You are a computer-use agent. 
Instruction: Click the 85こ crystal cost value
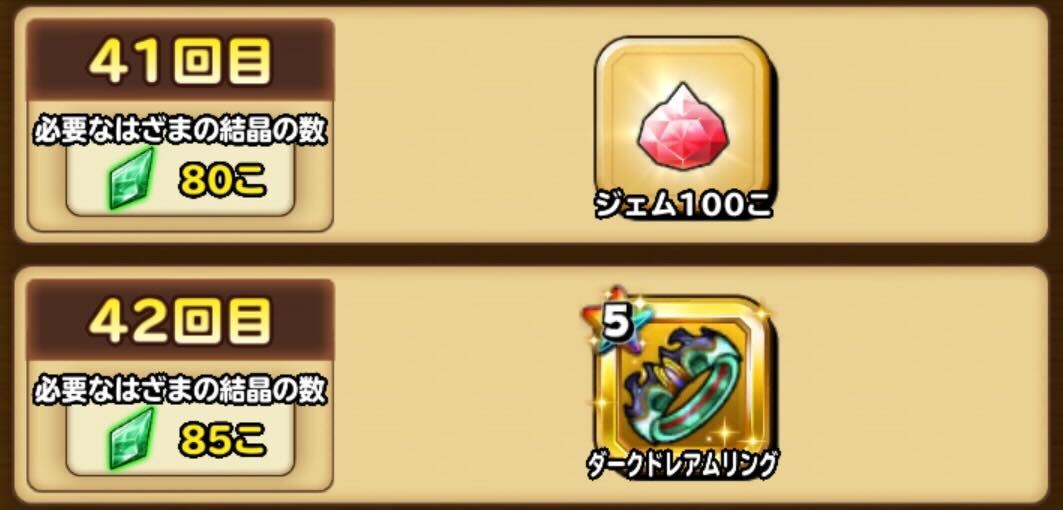222,441
